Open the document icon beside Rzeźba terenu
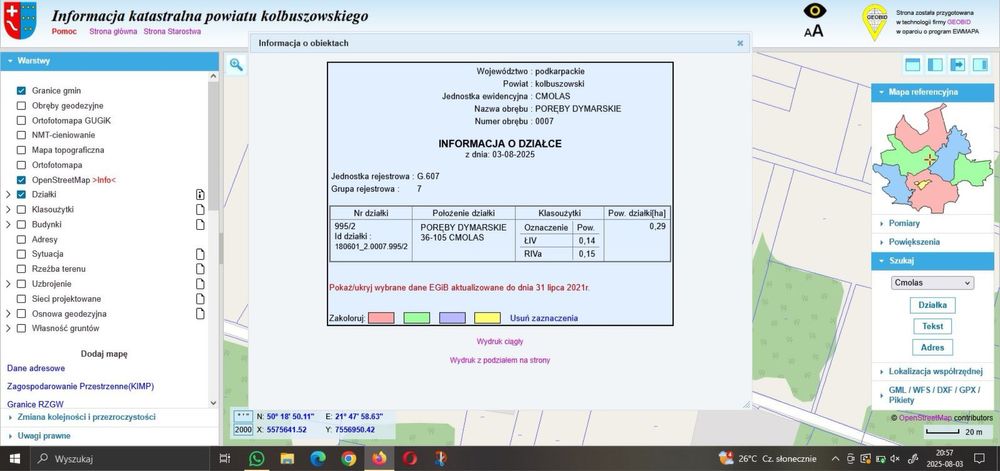Viewport: 1000px width, 471px height. [200, 269]
